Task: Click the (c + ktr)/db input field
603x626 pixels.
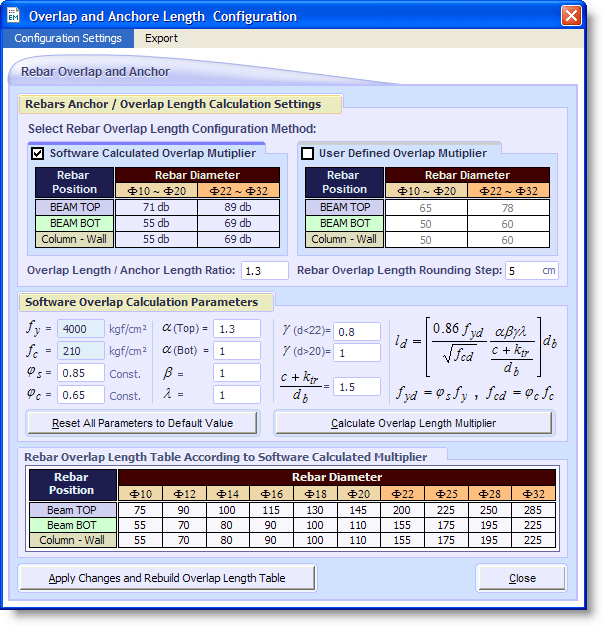Action: [x=357, y=386]
